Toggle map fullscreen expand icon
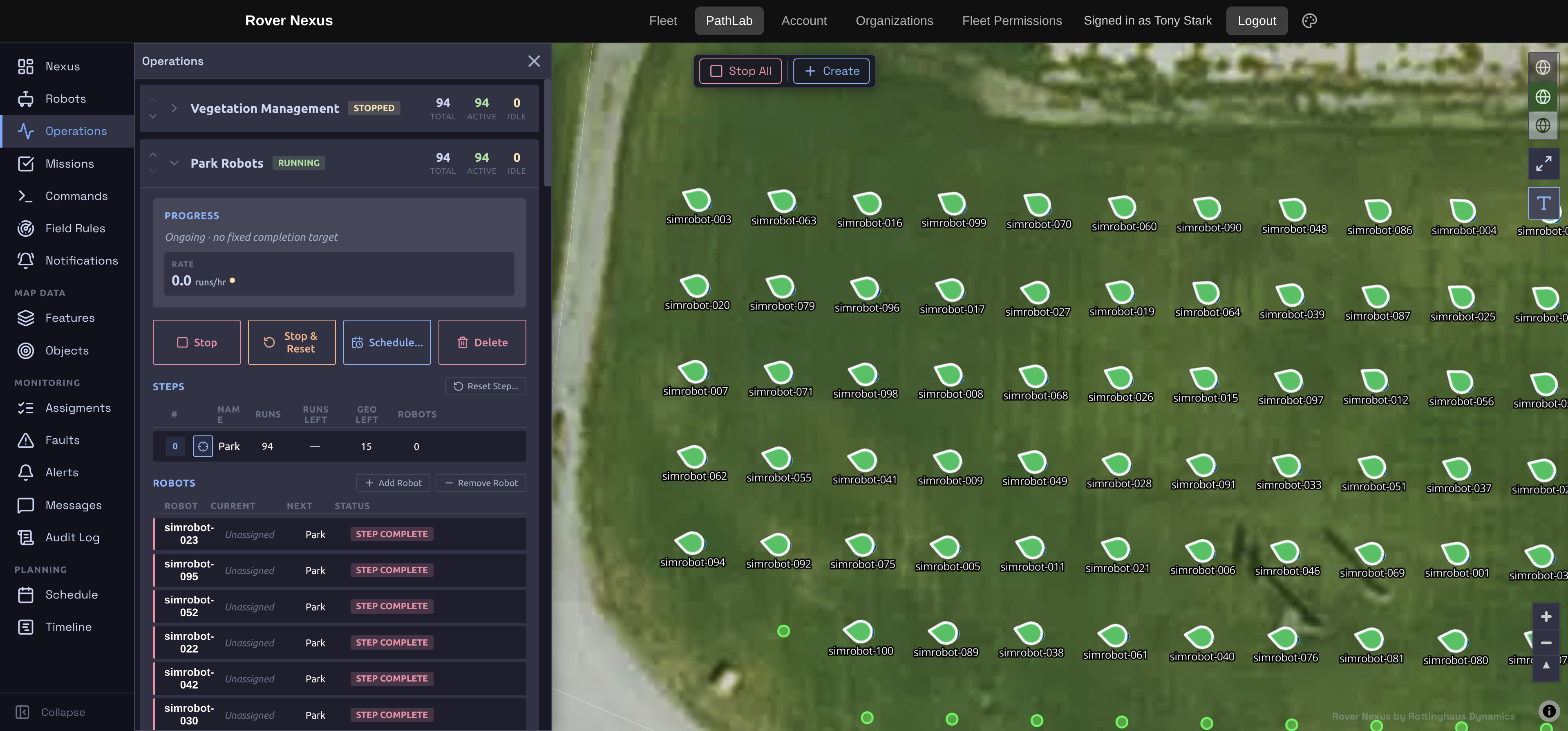Viewport: 1568px width, 731px height. pos(1543,163)
